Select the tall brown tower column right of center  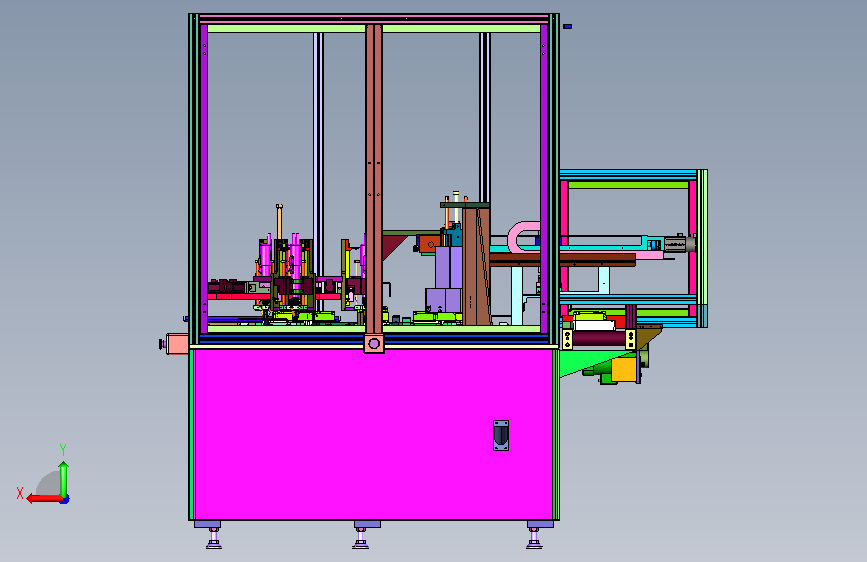tap(477, 266)
